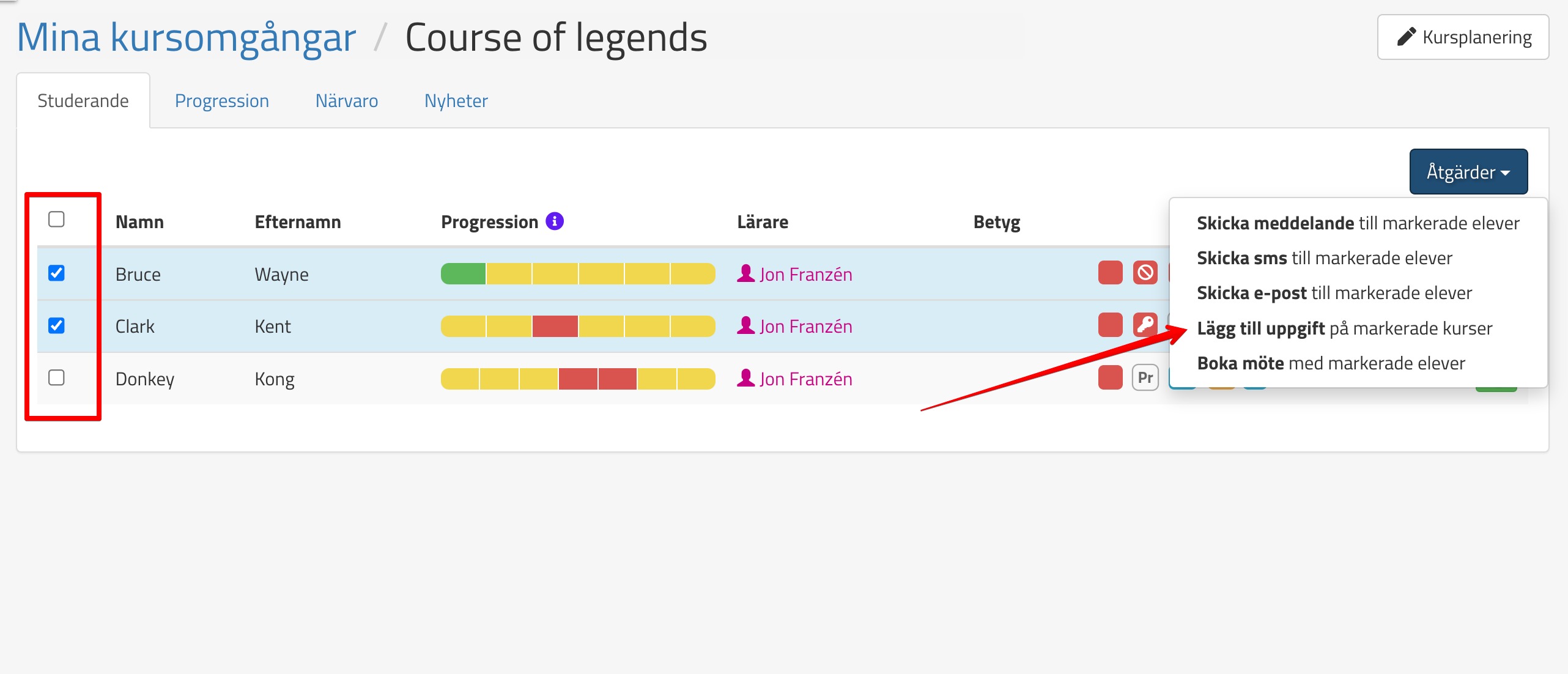Click the red square in Bruce's row
Image resolution: width=1568 pixels, height=674 pixels.
(x=1110, y=273)
